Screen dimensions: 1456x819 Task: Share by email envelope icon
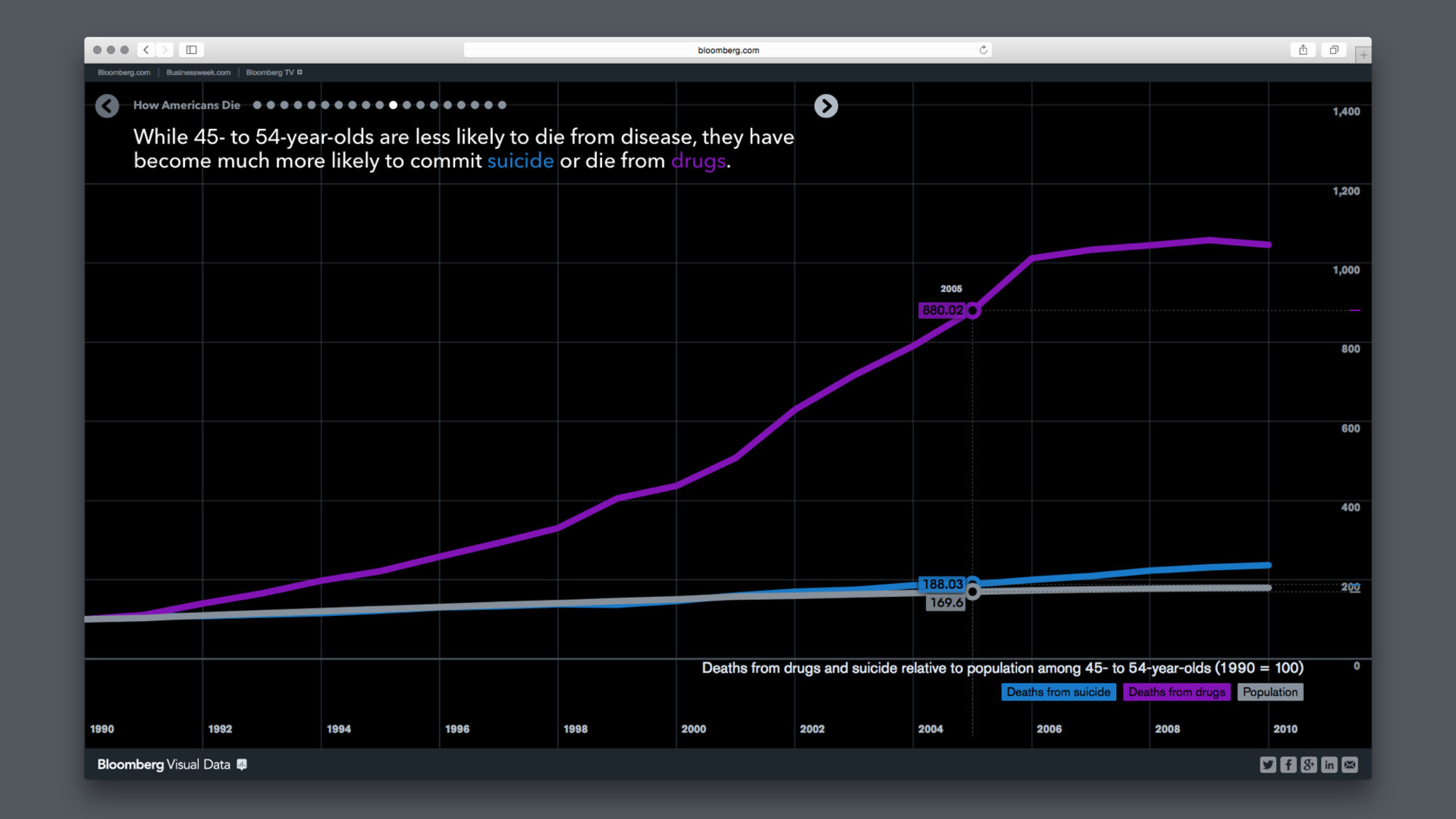(x=1350, y=764)
